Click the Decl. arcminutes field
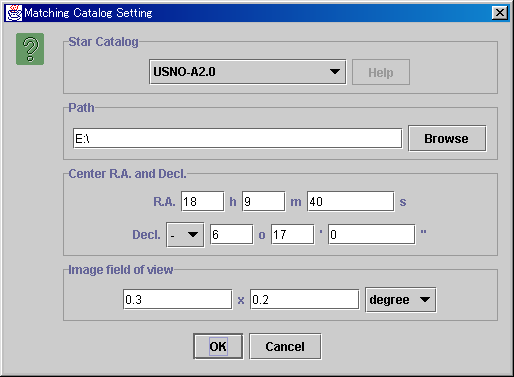The image size is (514, 377). 293,234
